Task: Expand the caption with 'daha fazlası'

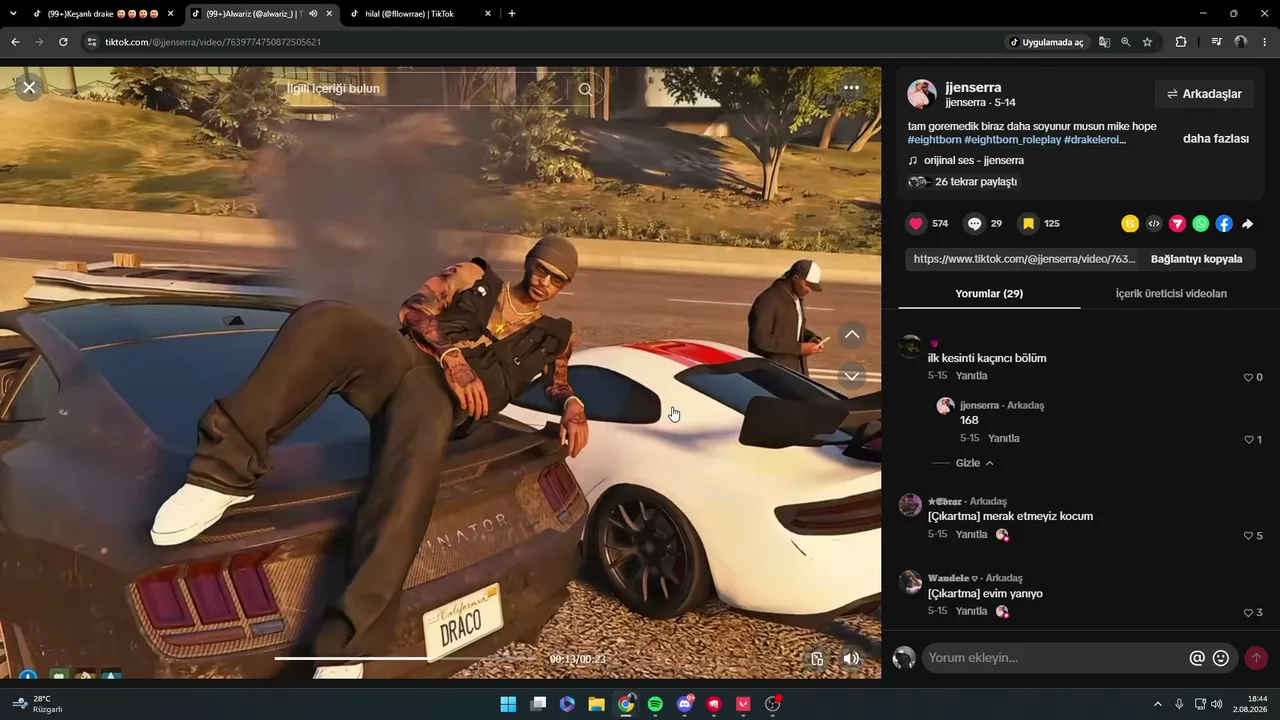Action: click(1216, 139)
